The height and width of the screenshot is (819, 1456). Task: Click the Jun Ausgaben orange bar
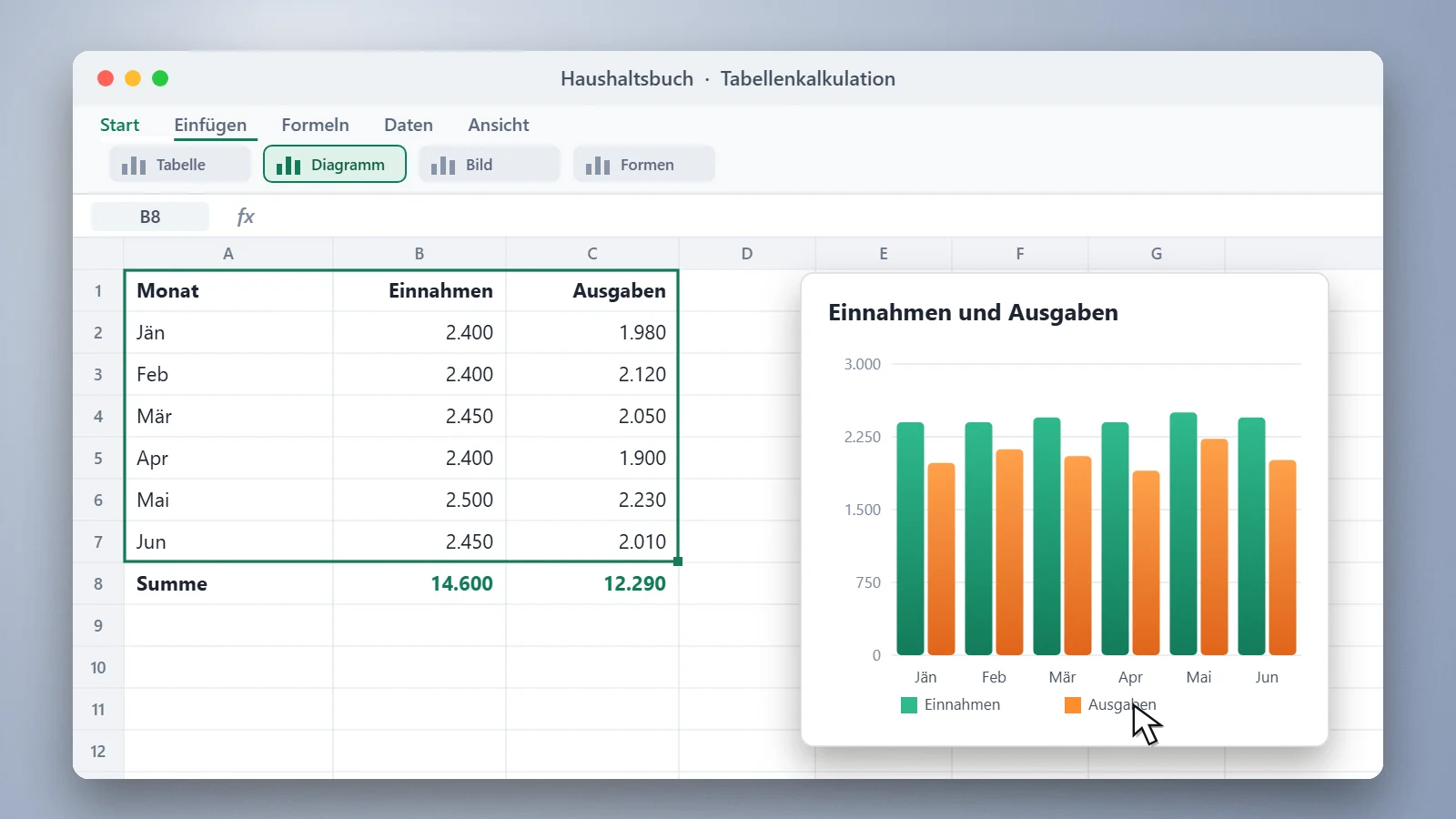[x=1282, y=558]
